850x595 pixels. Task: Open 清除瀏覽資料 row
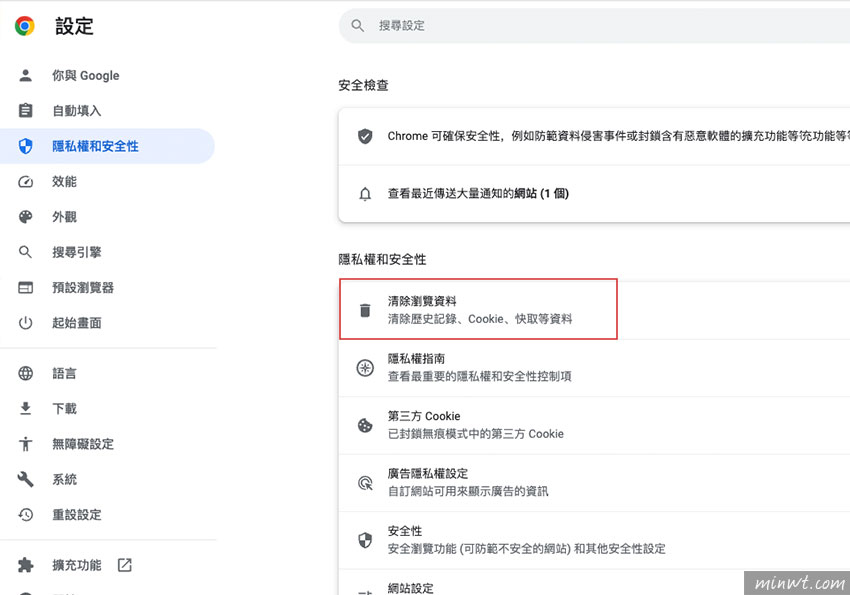coord(480,310)
